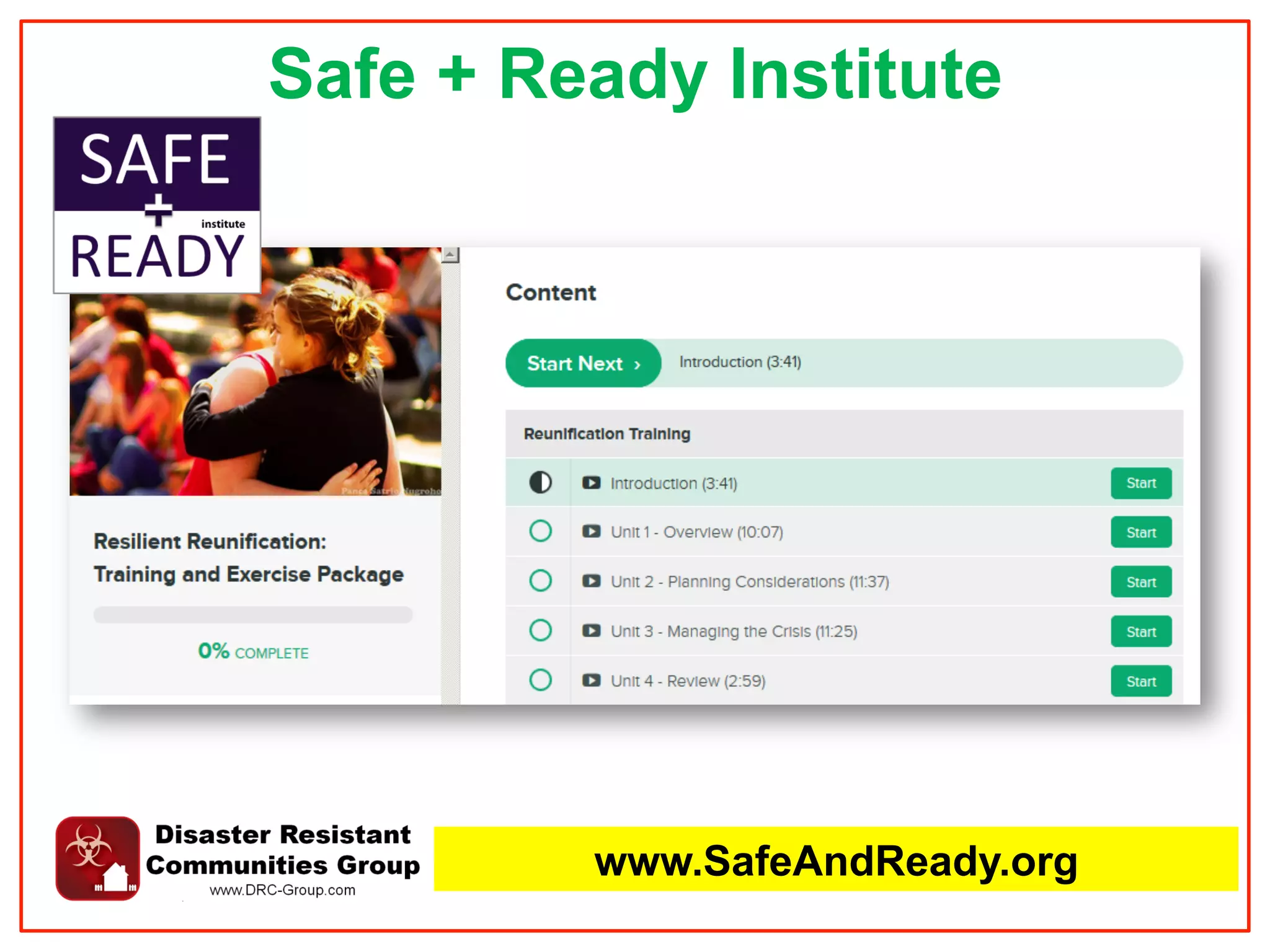
Task: Start Unit 4 - Review lesson
Action: click(x=1141, y=681)
